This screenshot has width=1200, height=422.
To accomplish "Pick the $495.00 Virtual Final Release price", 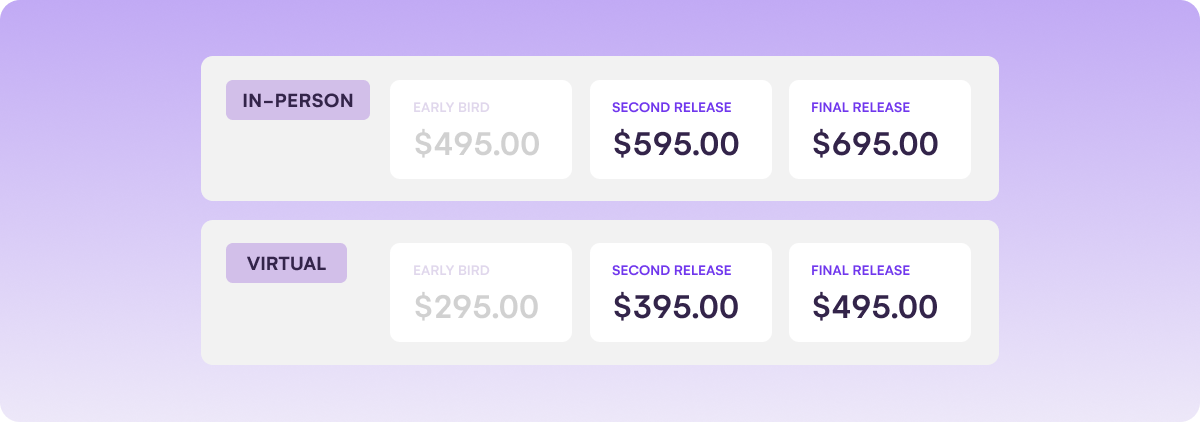I will [875, 307].
